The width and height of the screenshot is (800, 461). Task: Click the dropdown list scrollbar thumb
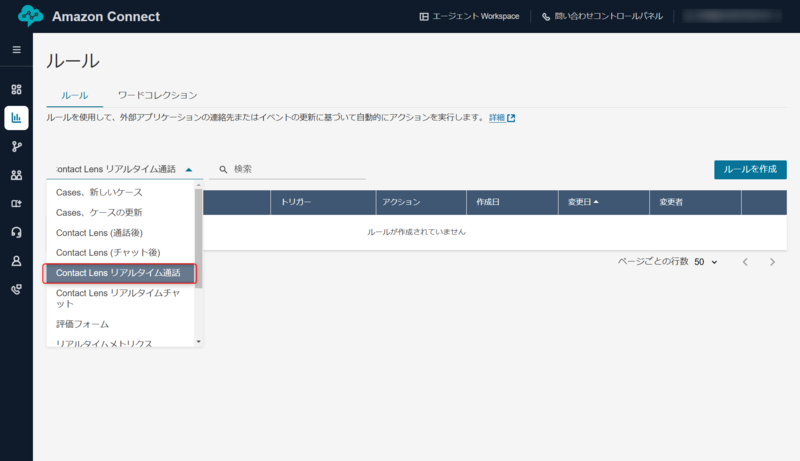click(x=198, y=238)
